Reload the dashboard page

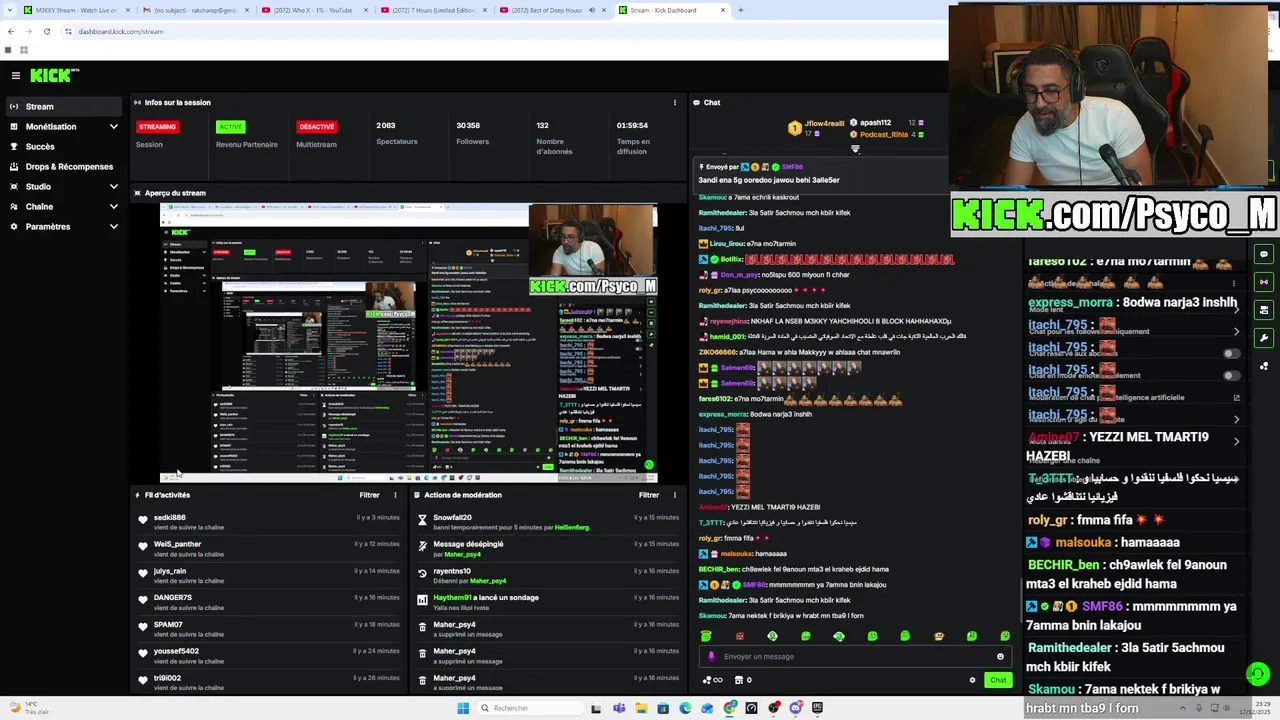click(46, 31)
